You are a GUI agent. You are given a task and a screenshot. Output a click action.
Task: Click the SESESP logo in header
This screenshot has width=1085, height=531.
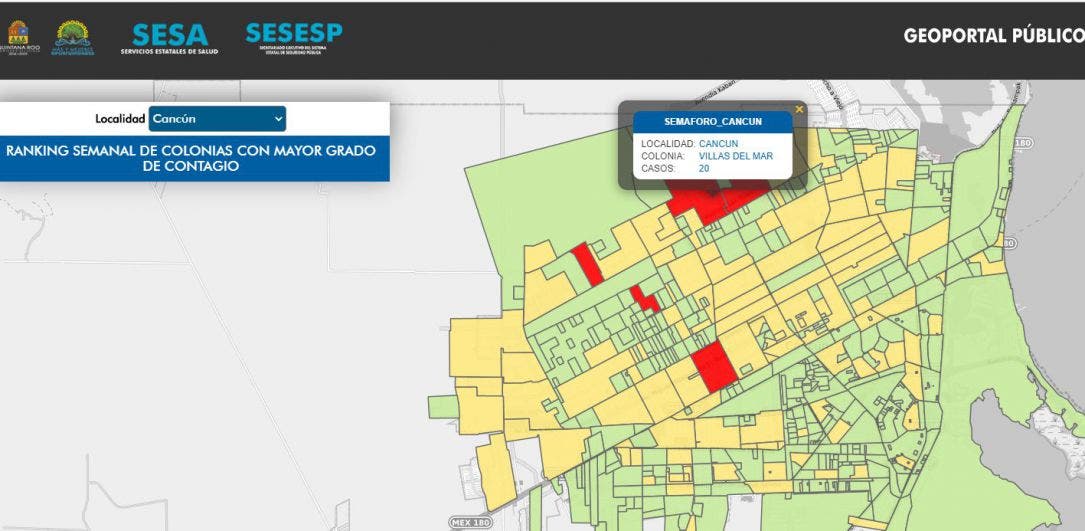click(293, 38)
